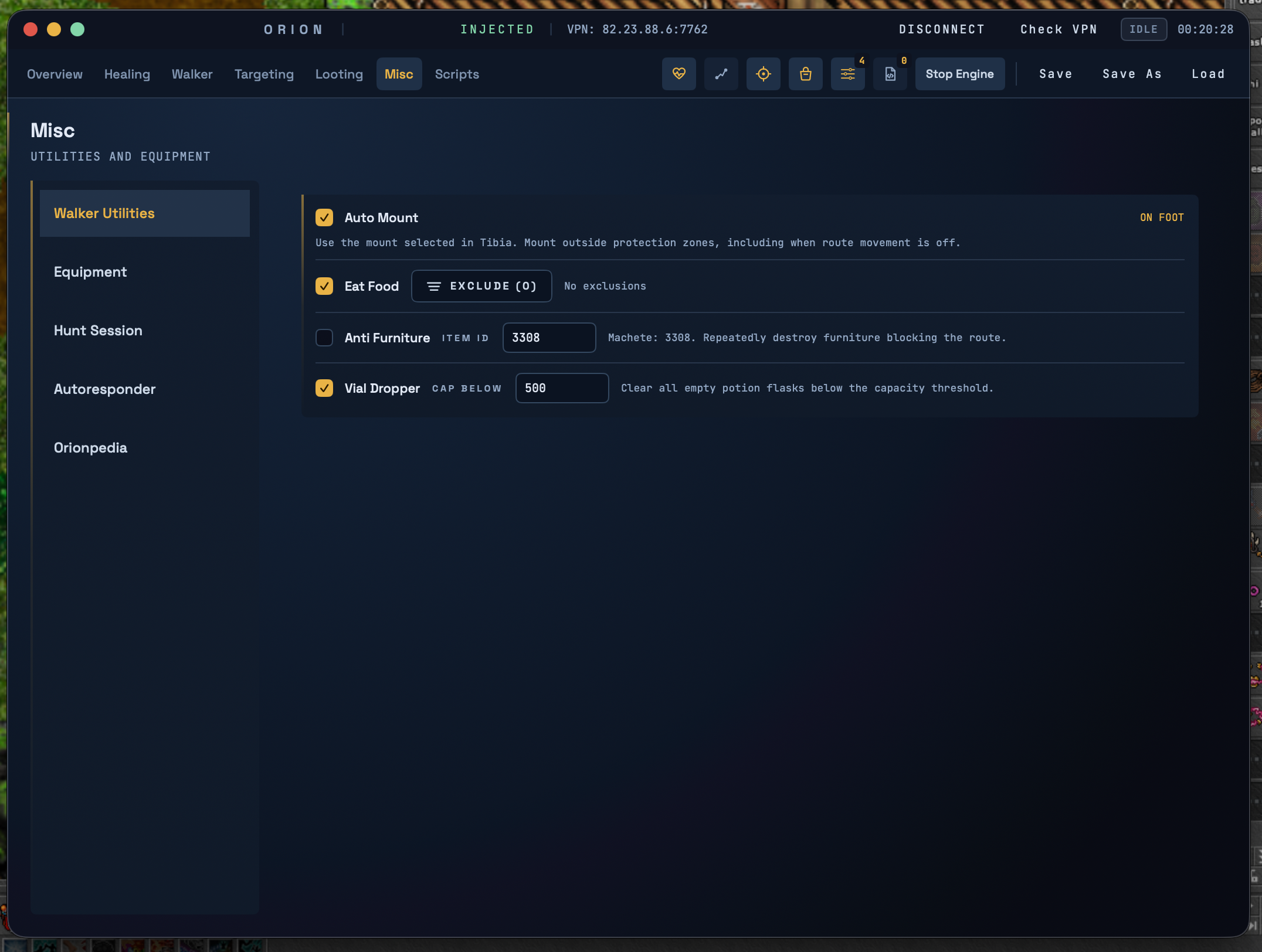Enable the Anti Furniture checkbox
1262x952 pixels.
tap(324, 338)
